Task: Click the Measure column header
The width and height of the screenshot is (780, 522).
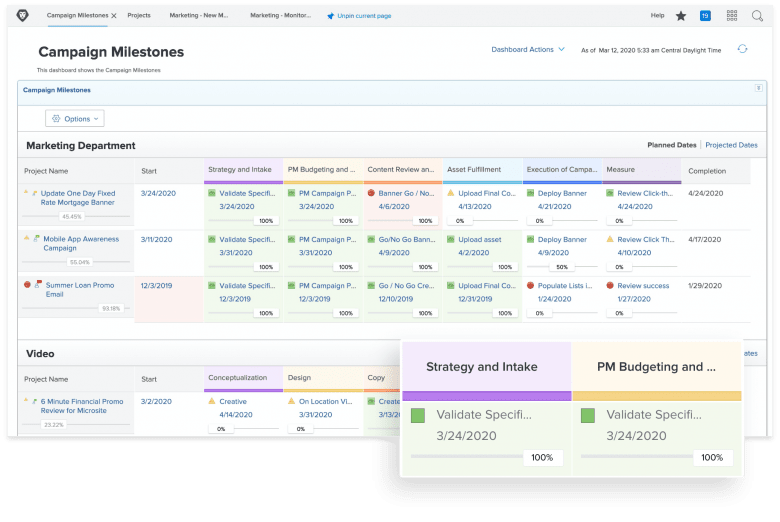Action: (642, 171)
